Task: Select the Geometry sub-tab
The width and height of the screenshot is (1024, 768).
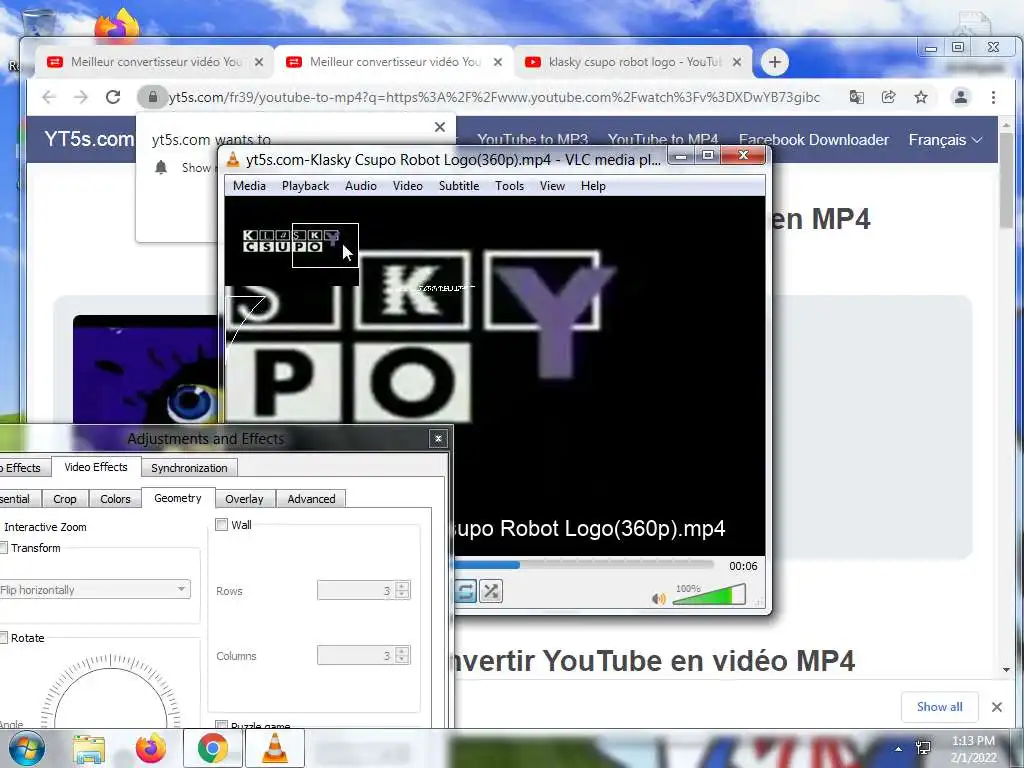Action: 178,498
